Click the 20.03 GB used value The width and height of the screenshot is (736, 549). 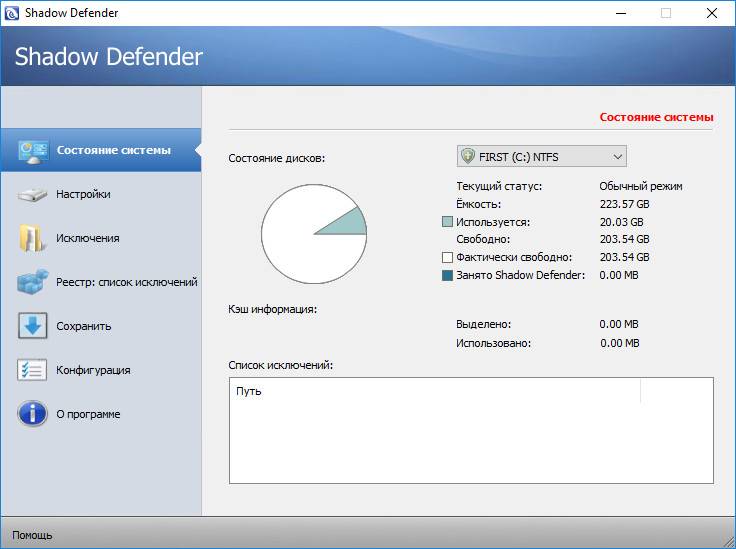click(621, 222)
